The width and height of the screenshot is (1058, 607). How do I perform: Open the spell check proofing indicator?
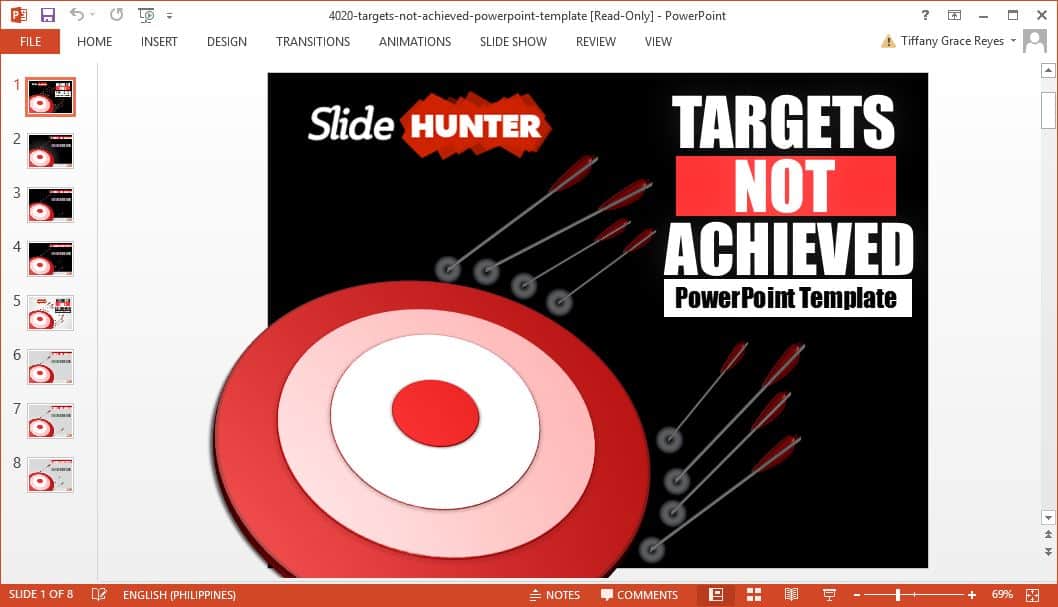[x=99, y=594]
